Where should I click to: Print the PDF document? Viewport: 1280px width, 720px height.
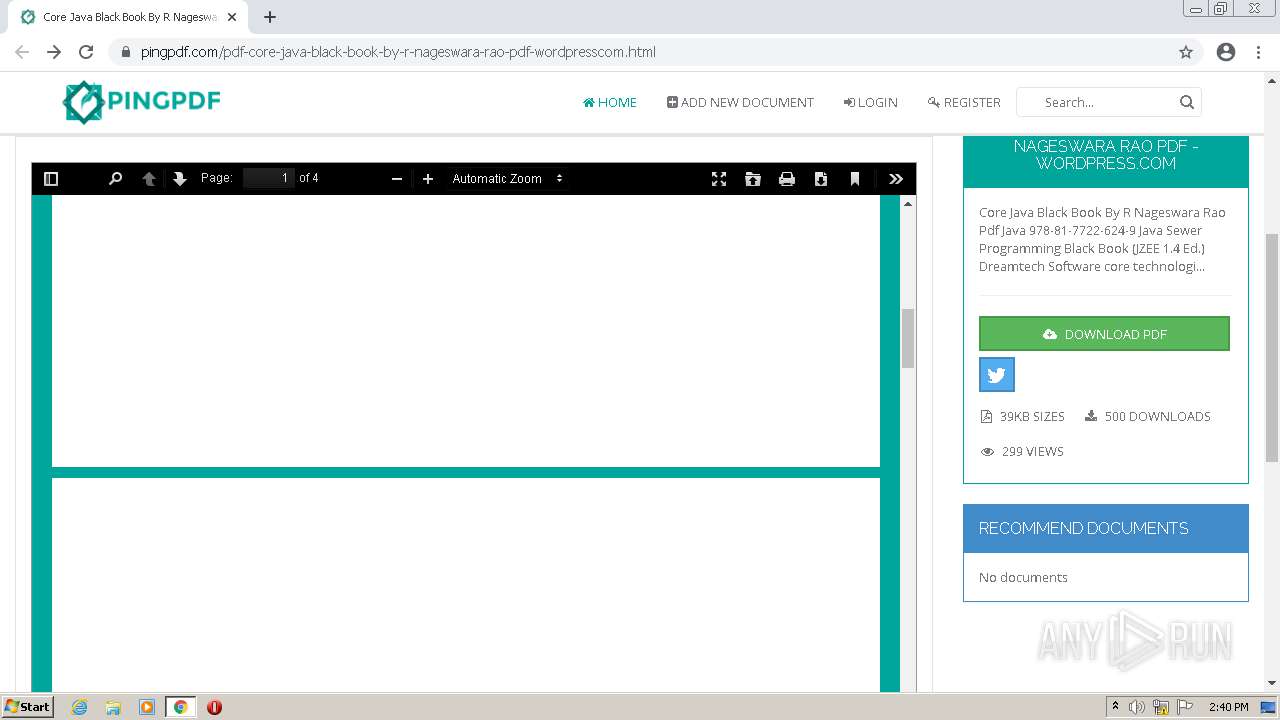[787, 179]
